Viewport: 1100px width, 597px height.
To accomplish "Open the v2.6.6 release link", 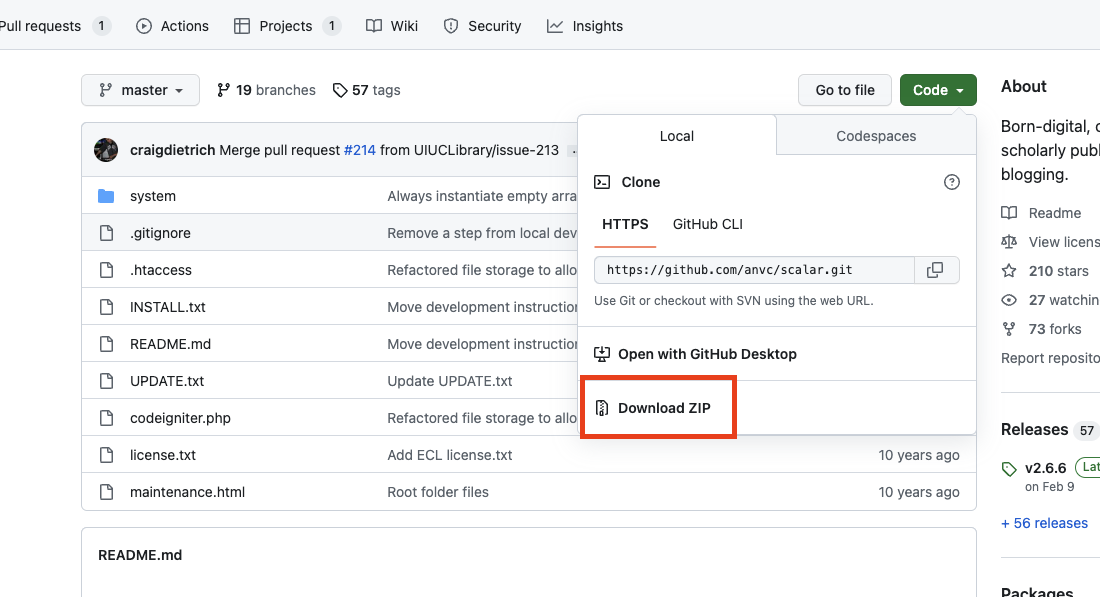I will pyautogui.click(x=1045, y=468).
